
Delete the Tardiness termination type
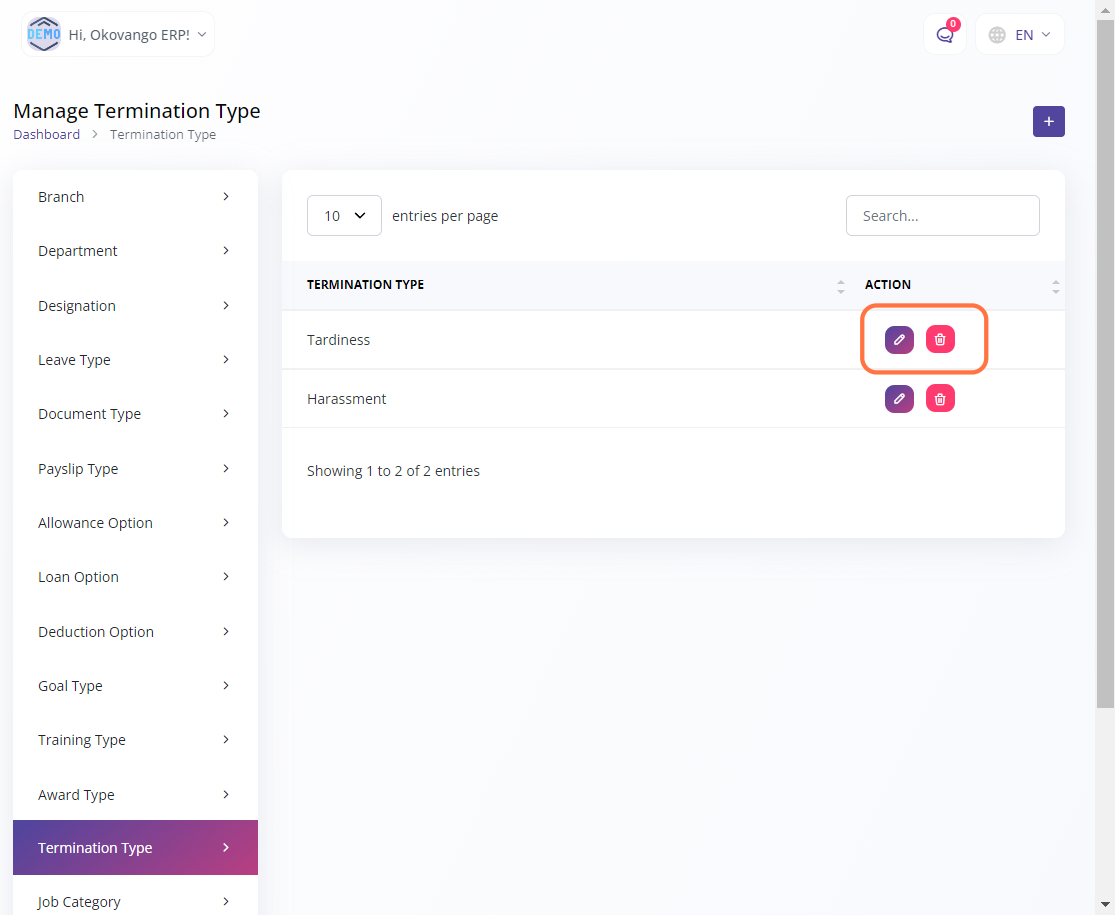(940, 340)
